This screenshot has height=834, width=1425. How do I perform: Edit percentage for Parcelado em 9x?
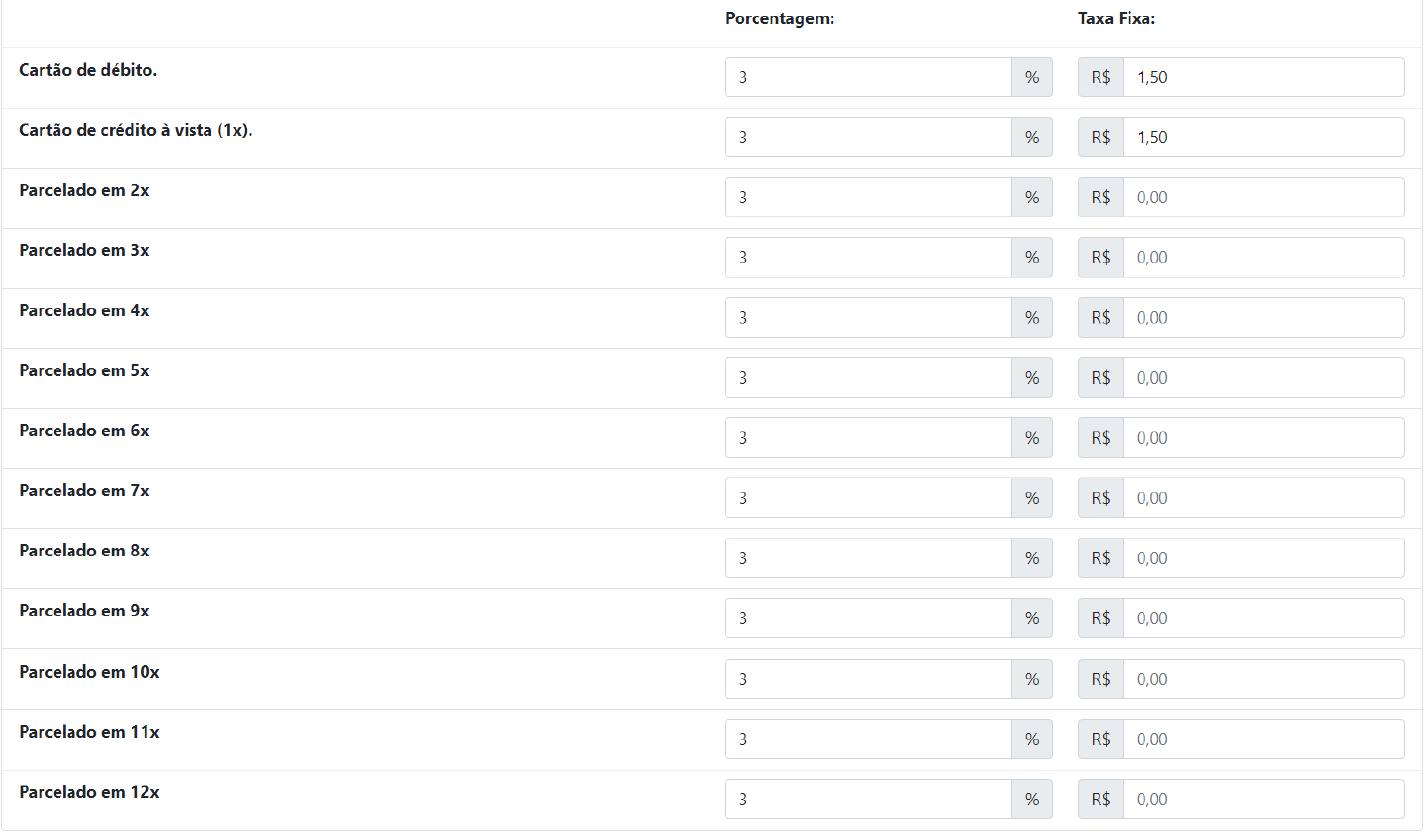(x=868, y=618)
